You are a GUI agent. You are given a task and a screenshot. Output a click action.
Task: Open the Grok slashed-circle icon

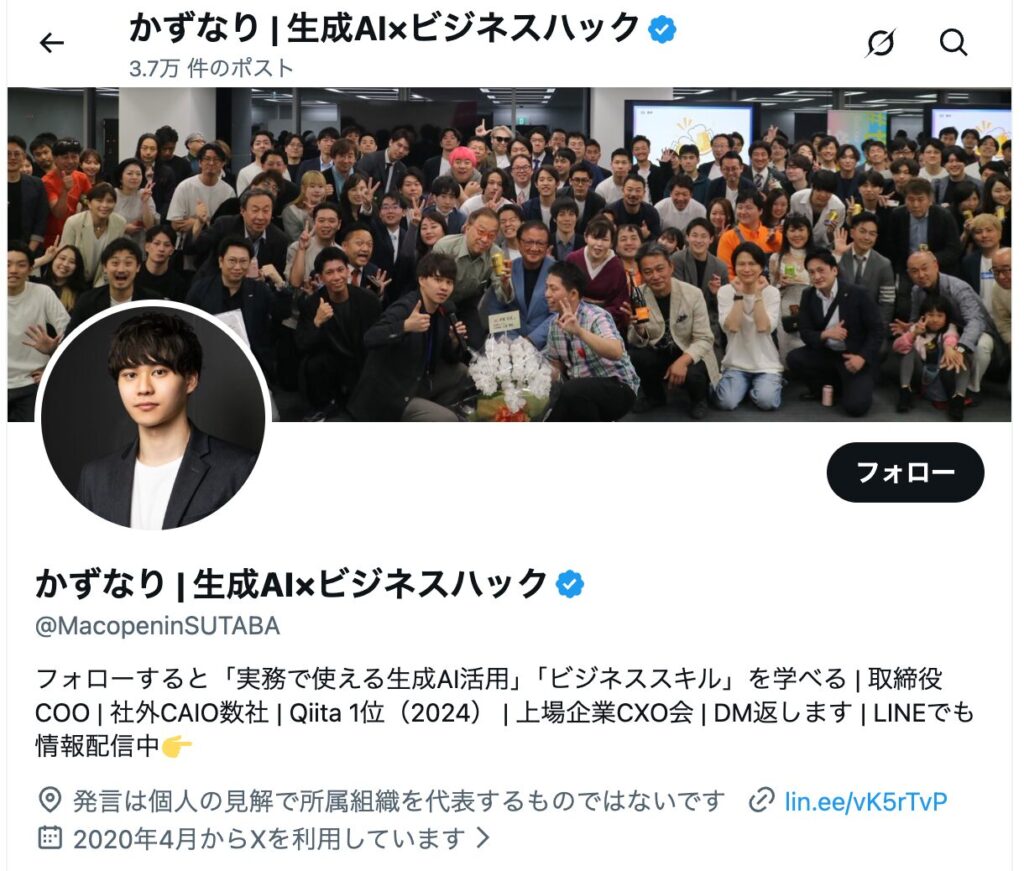coord(880,43)
